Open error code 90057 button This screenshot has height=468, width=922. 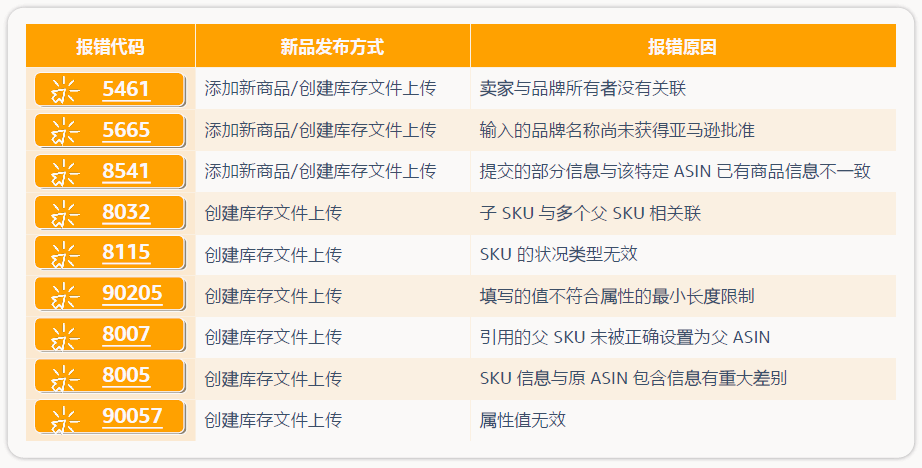tap(110, 417)
